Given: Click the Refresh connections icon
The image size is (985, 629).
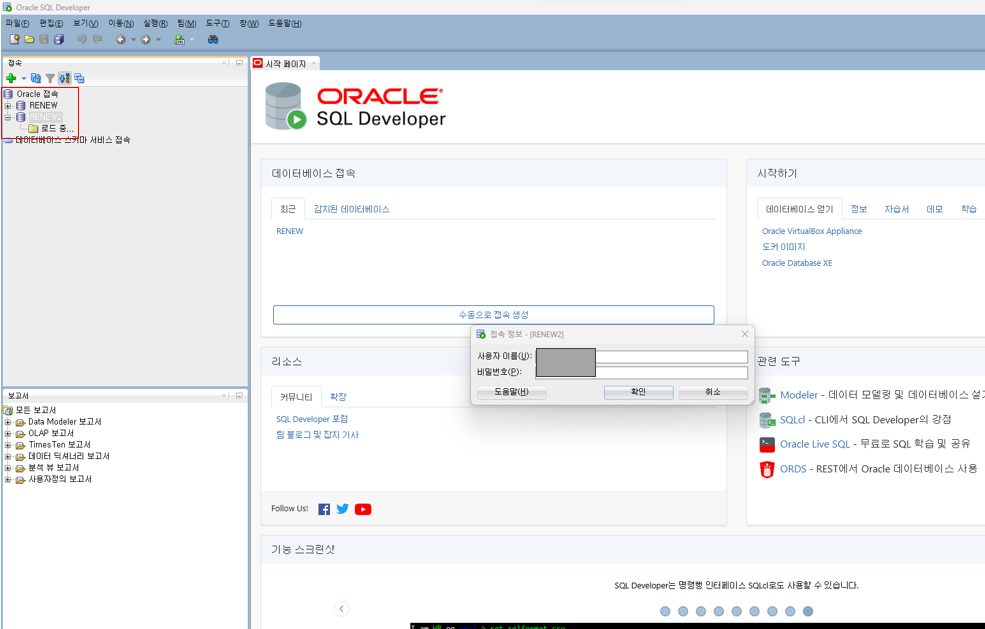Looking at the screenshot, I should click(36, 78).
